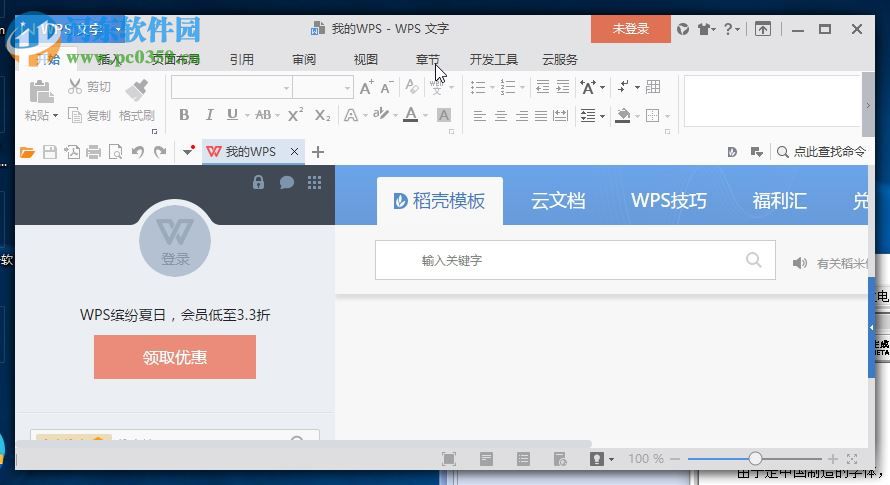Click the Redo arrow
Image resolution: width=890 pixels, height=485 pixels.
coord(160,152)
